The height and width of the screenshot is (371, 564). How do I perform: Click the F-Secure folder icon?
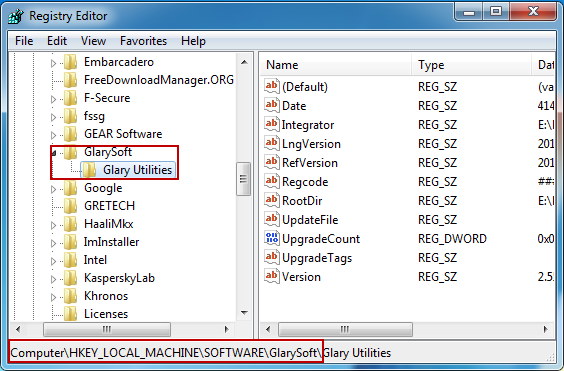coord(70,98)
